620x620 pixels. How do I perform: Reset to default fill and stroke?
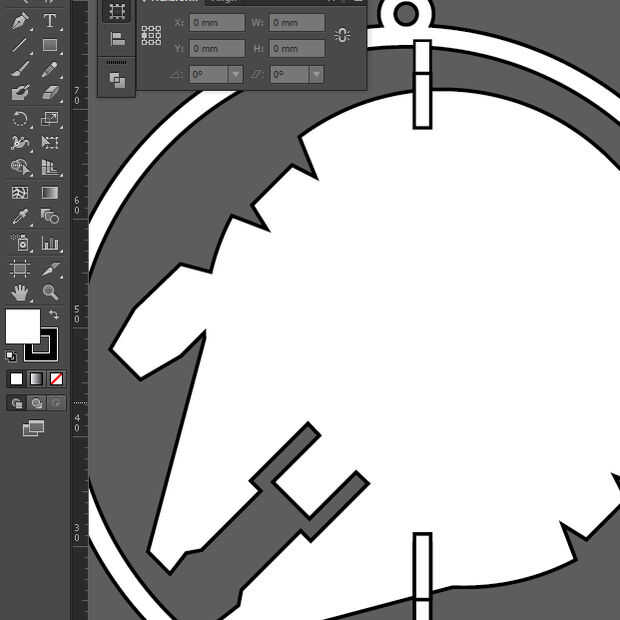pos(11,356)
